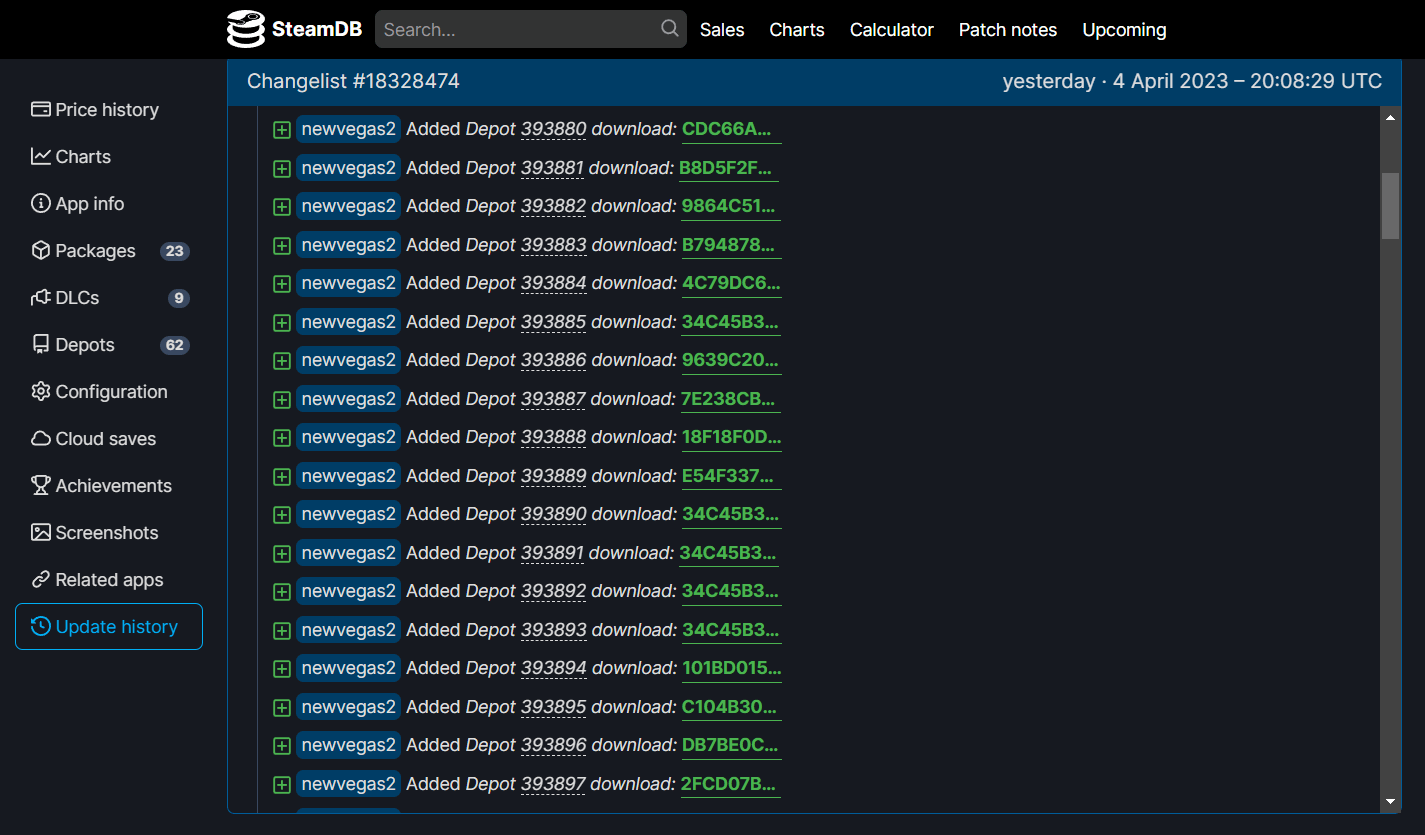Screen dimensions: 1425x835
Task: Go to the Calculator page
Action: pyautogui.click(x=892, y=30)
